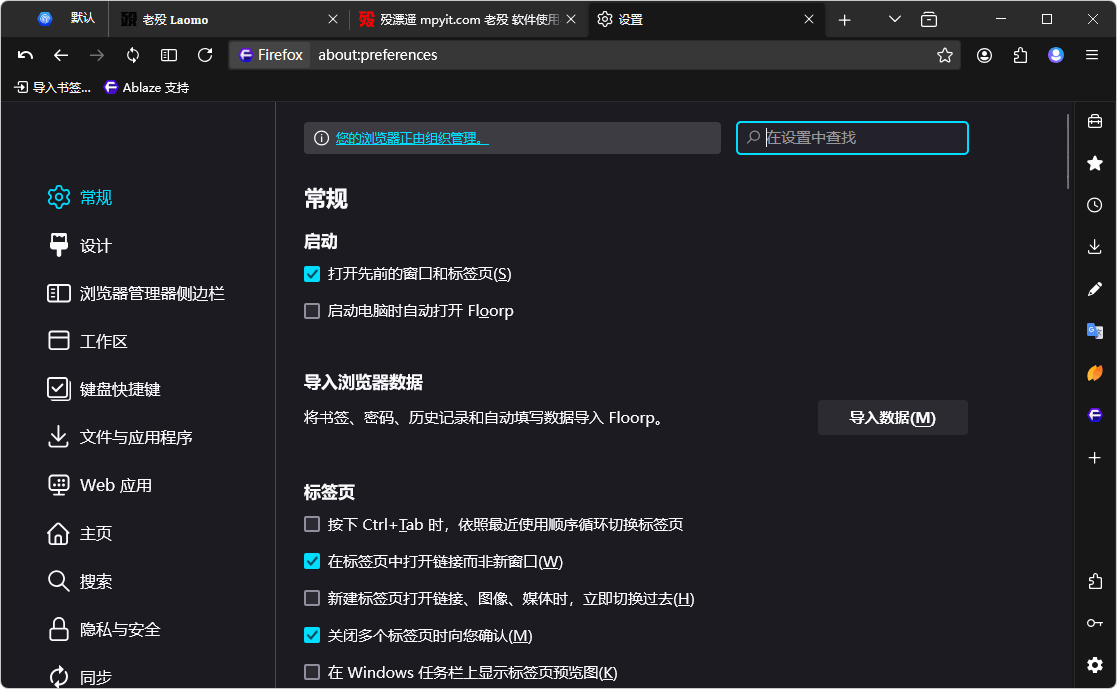The image size is (1117, 689).
Task: Open sidebar settings gear icon
Action: (x=1095, y=665)
